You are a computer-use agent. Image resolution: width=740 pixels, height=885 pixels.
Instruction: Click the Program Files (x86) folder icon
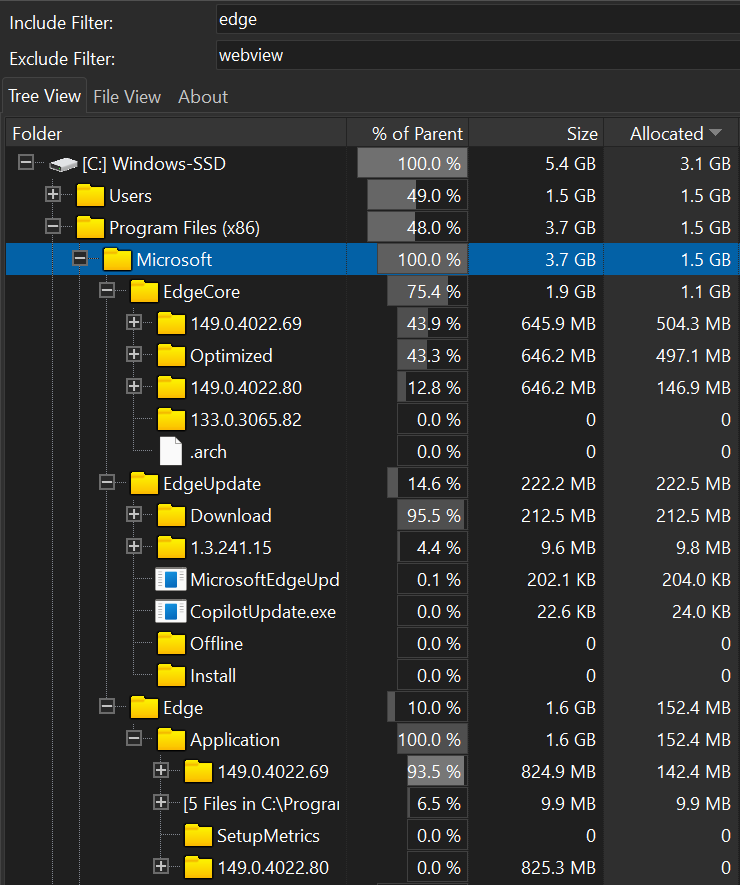(x=90, y=228)
